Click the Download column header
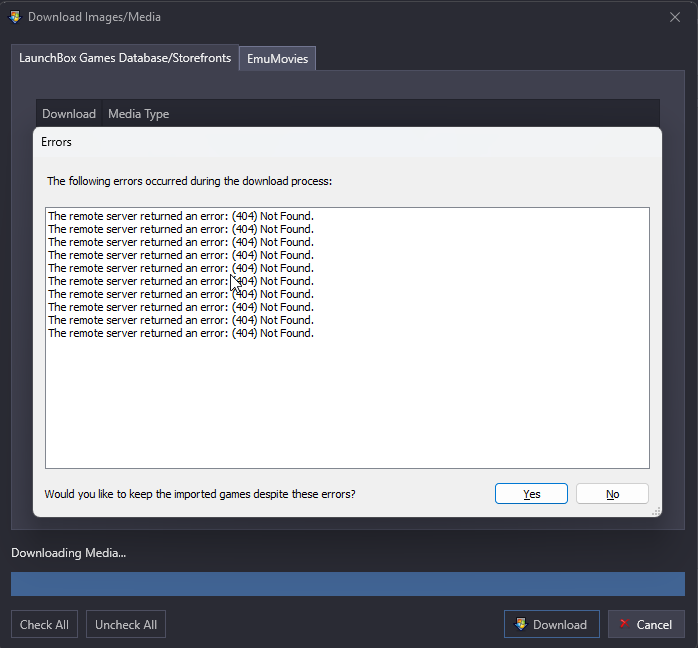 tap(69, 114)
